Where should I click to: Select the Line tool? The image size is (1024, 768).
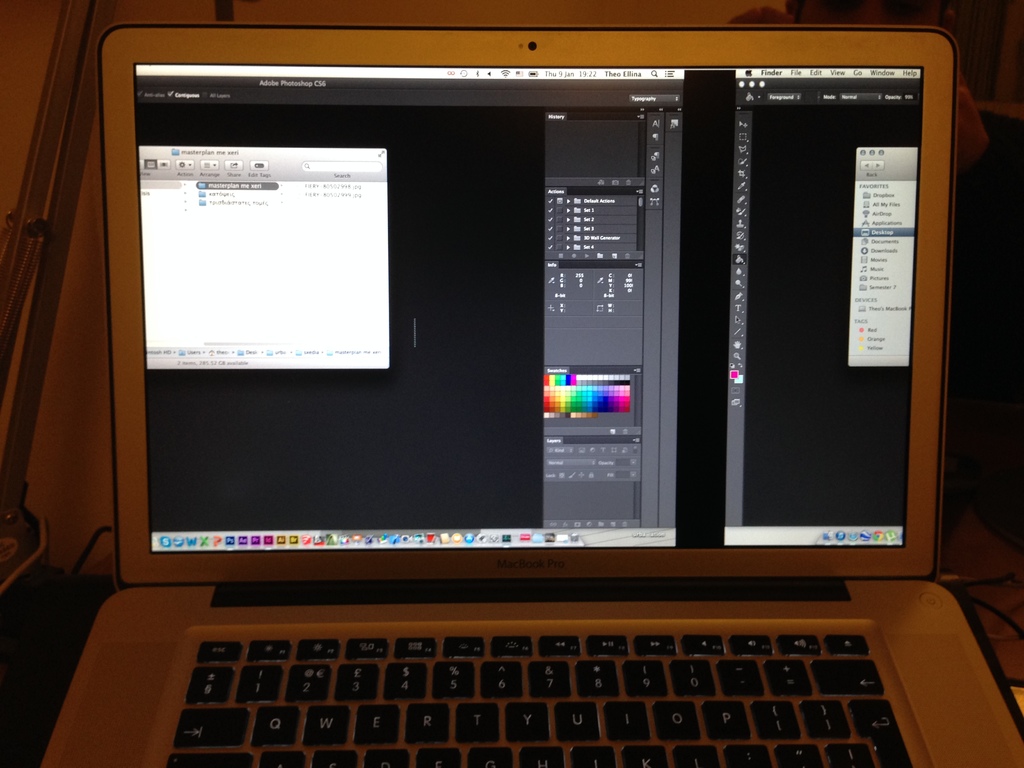click(739, 332)
